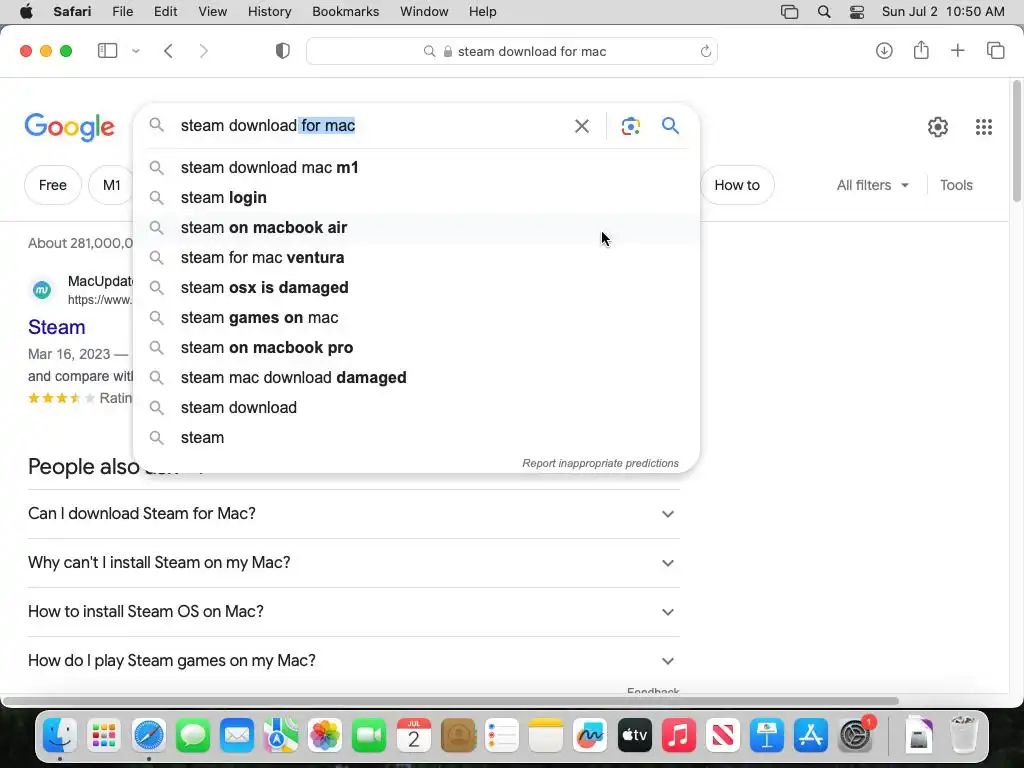Image resolution: width=1024 pixels, height=768 pixels.
Task: Open Google quick settings gear icon
Action: (938, 127)
